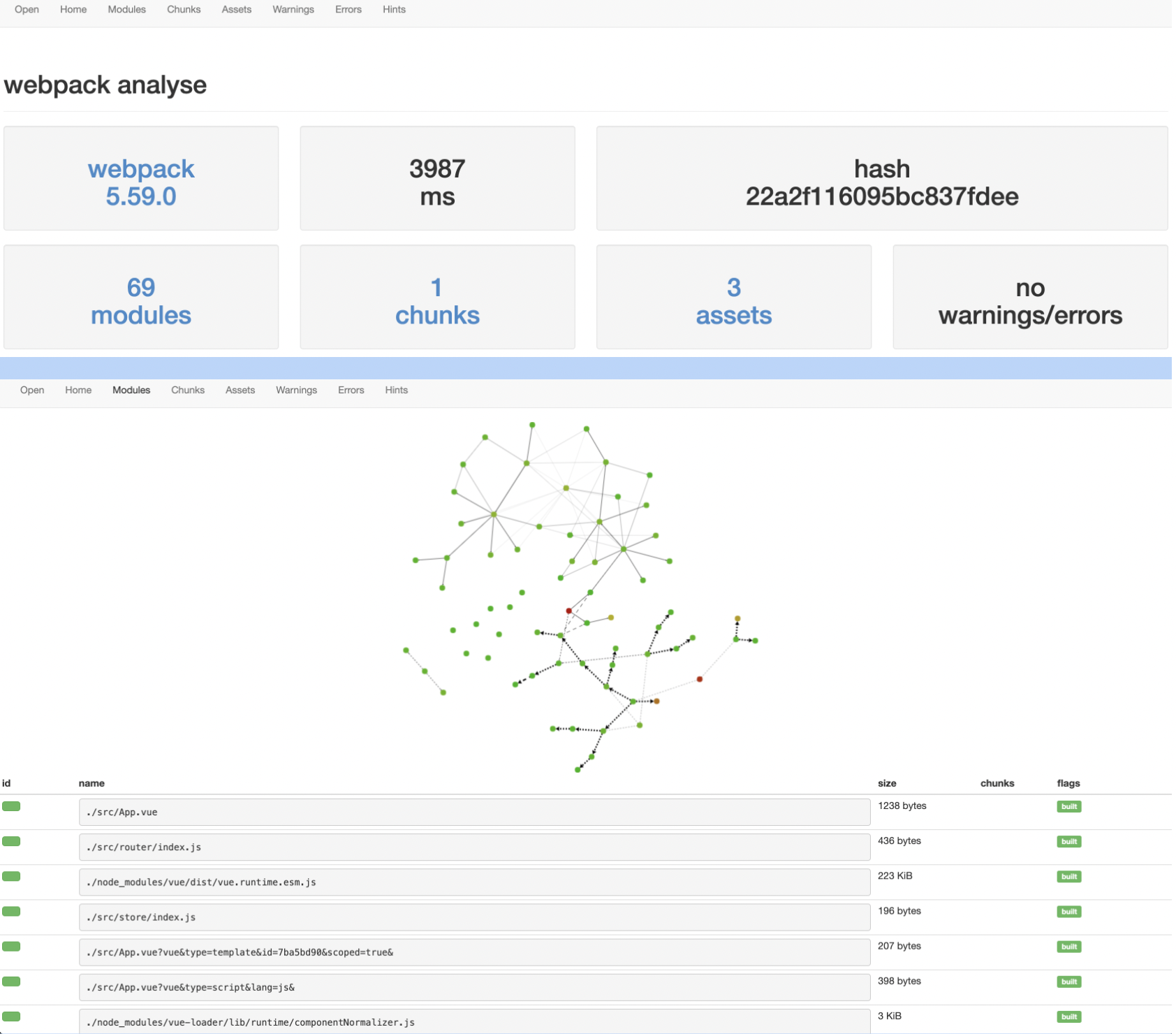Go to Home in the topmost navigation bar
Screen dimensions: 1176x1034
pyautogui.click(x=73, y=10)
